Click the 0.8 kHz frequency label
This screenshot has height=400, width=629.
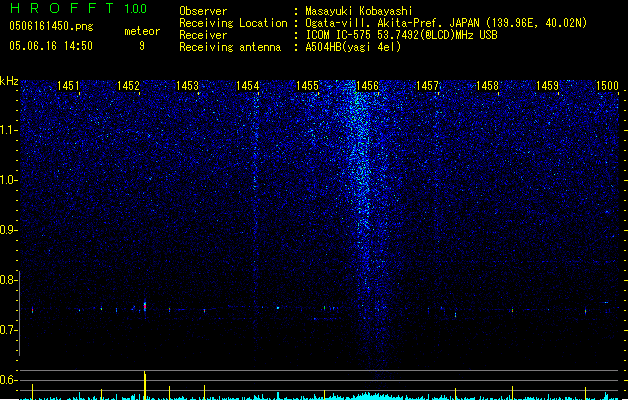tap(8, 280)
